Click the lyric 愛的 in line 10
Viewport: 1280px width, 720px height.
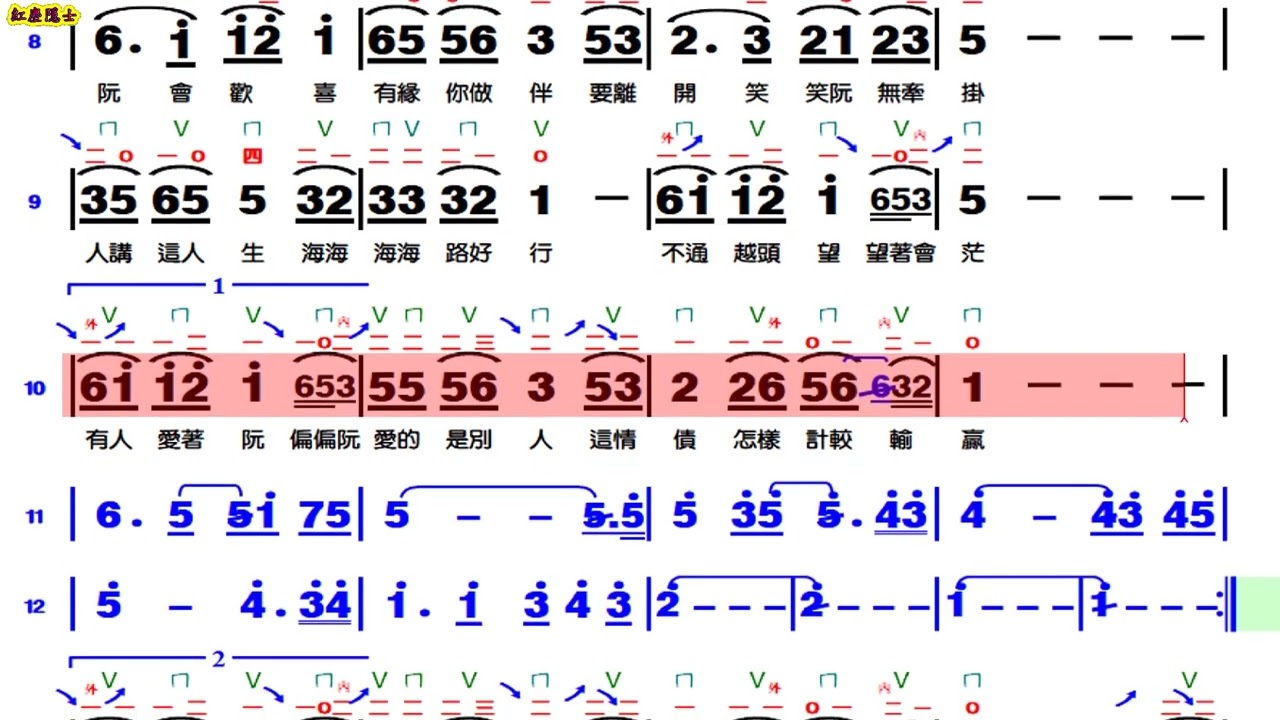pyautogui.click(x=397, y=439)
